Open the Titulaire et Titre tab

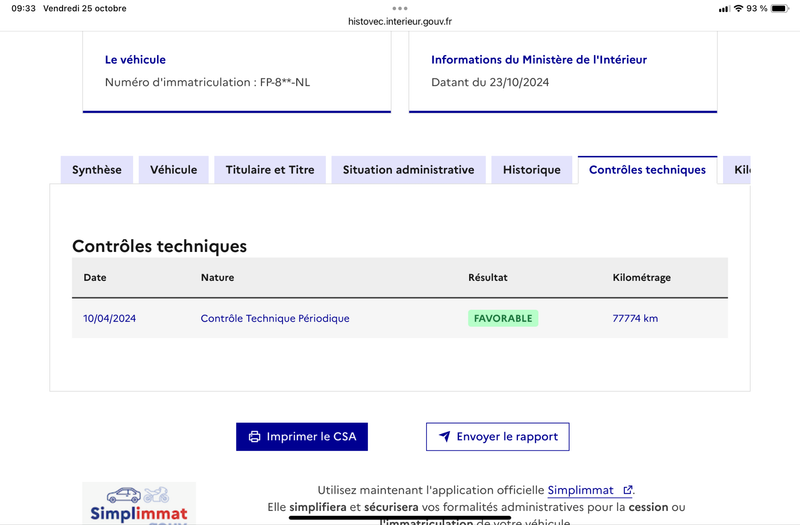[270, 170]
